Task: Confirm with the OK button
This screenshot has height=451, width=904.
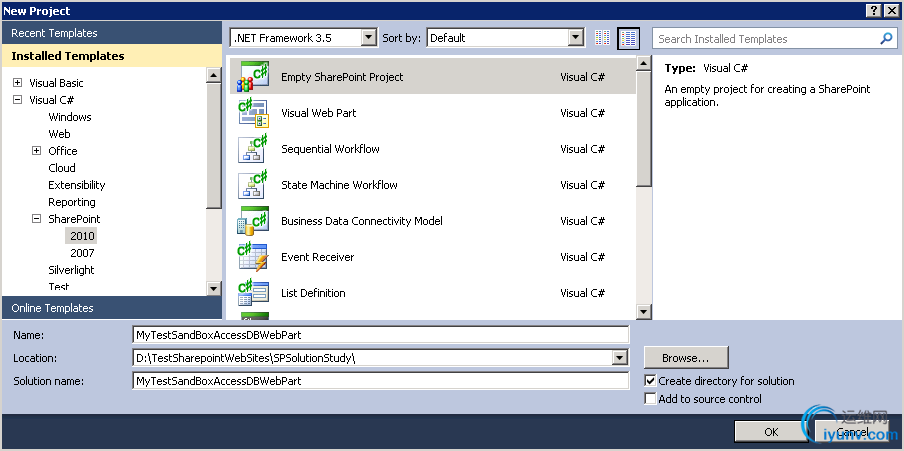Action: click(x=771, y=432)
